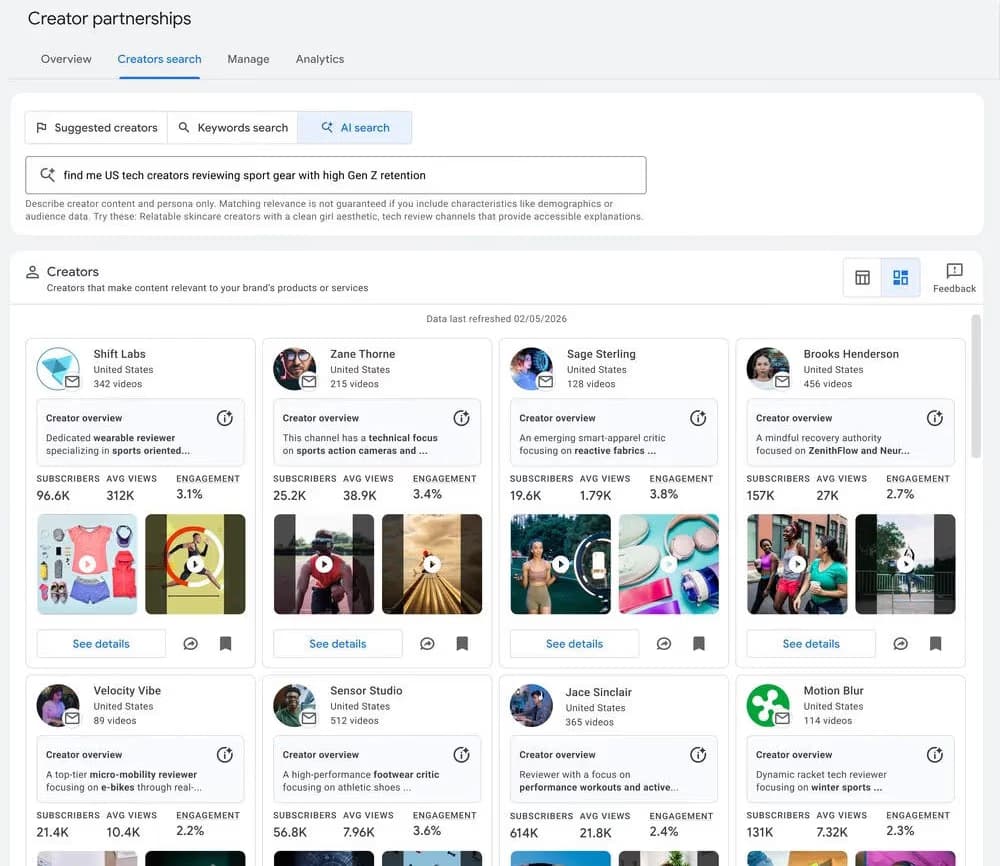Select 'Data last refreshed 02/05/2026' text
This screenshot has width=1000, height=866.
(x=496, y=319)
